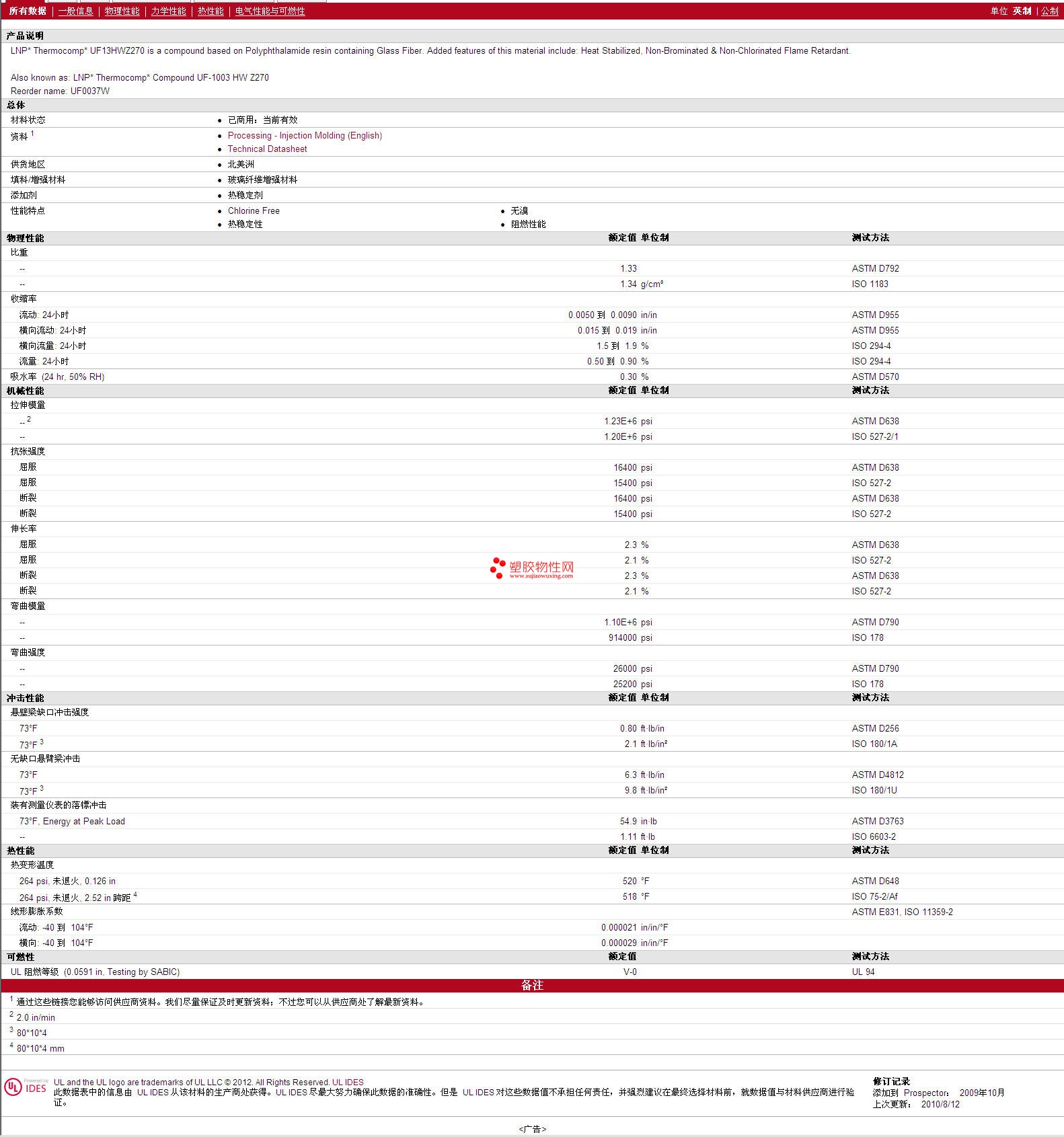Open Processing - Injection Molding (English) document
The image size is (1064, 1137).
pyautogui.click(x=305, y=135)
